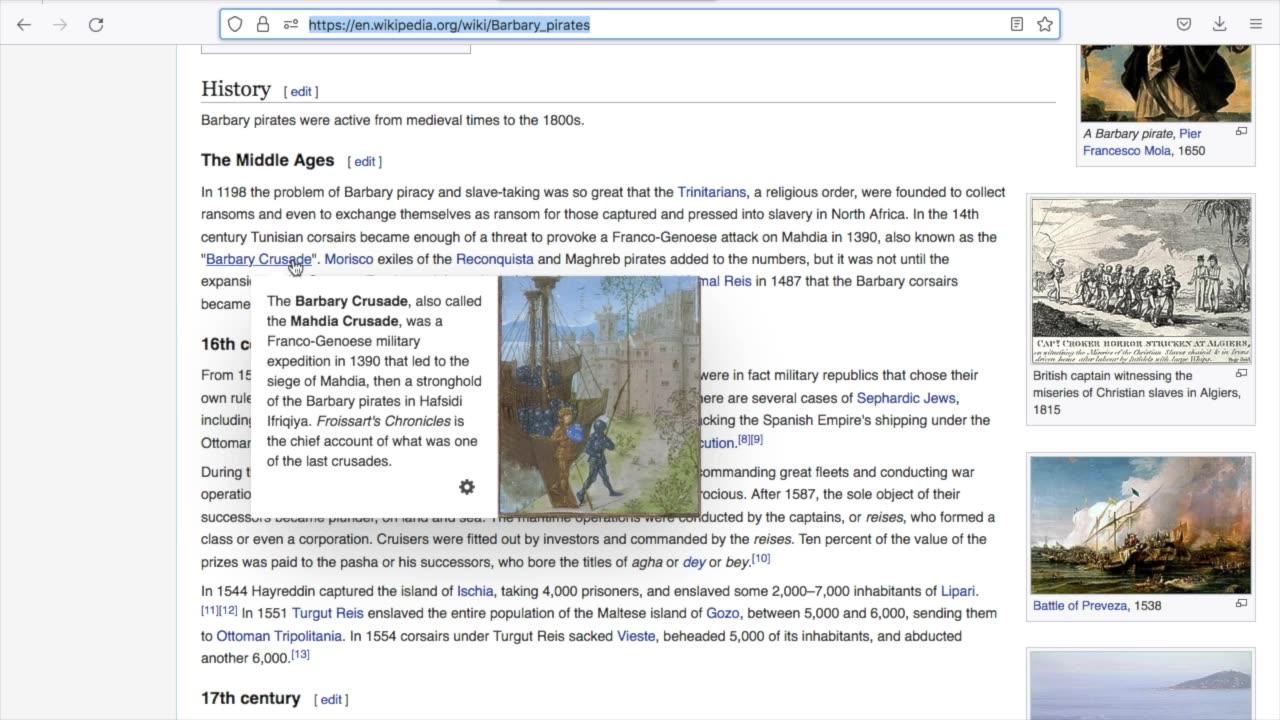This screenshot has width=1280, height=720.
Task: Jump to citation 12
Action: [228, 610]
